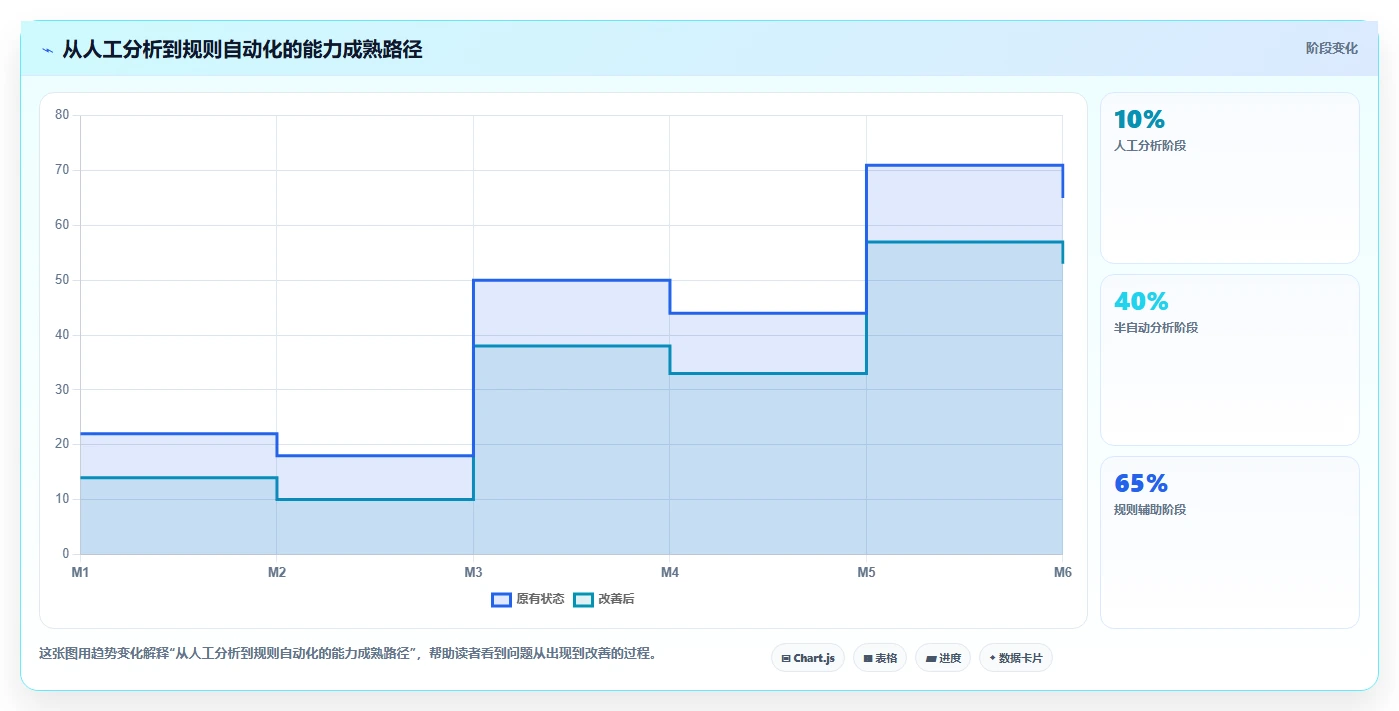This screenshot has width=1399, height=711.
Task: Select the 65% 规则辅助阶段 card
Action: [x=1230, y=543]
